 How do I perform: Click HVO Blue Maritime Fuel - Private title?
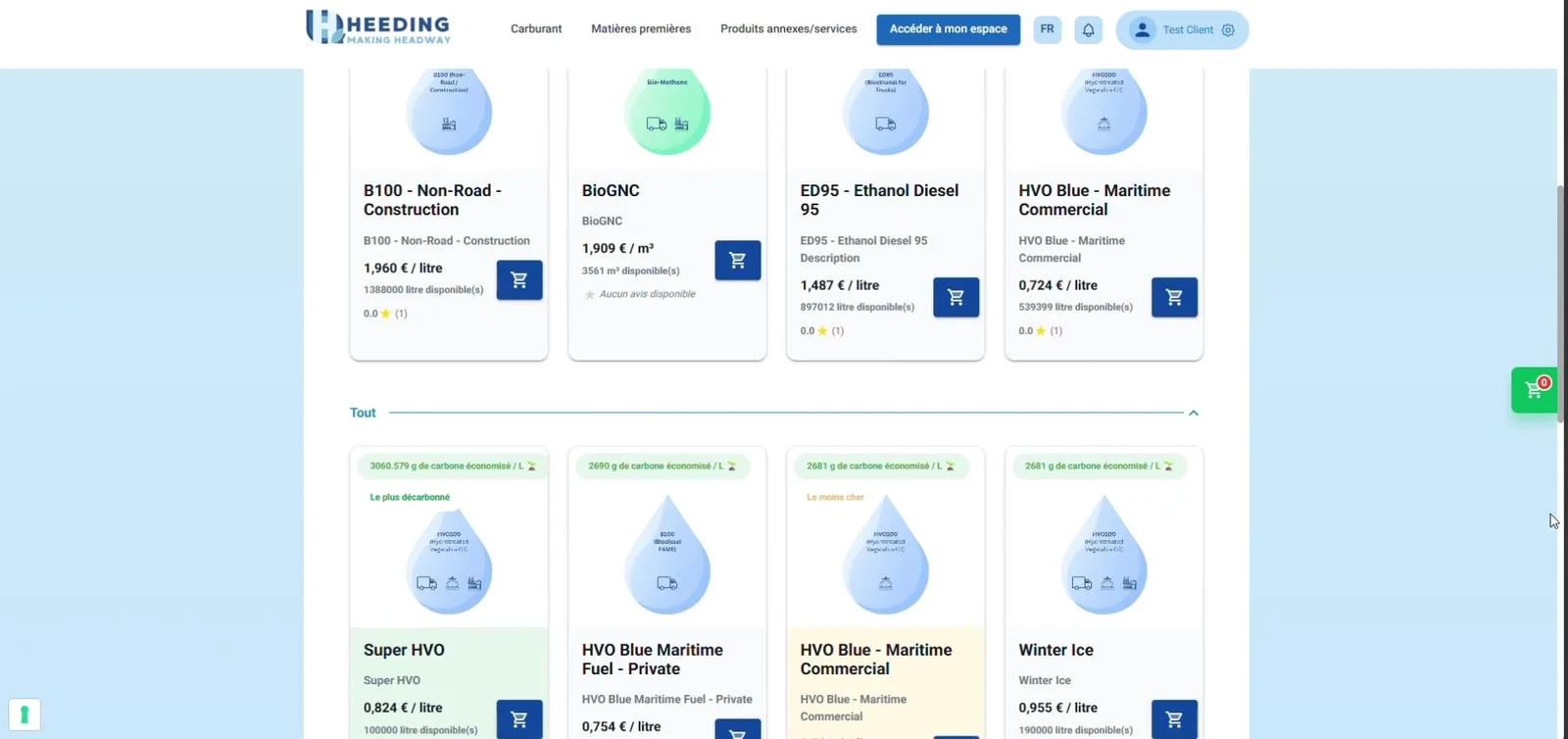point(653,660)
